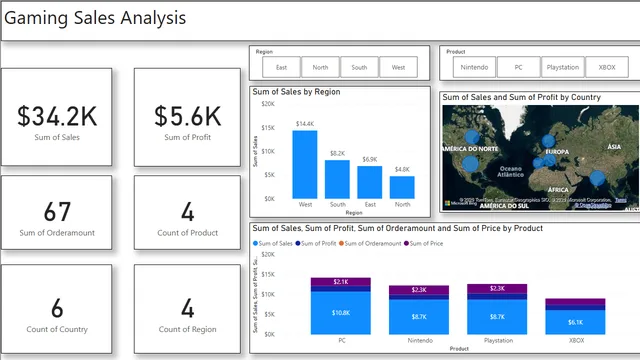Select the Nintendo product slicer
Image resolution: width=640 pixels, height=360 pixels.
point(474,67)
